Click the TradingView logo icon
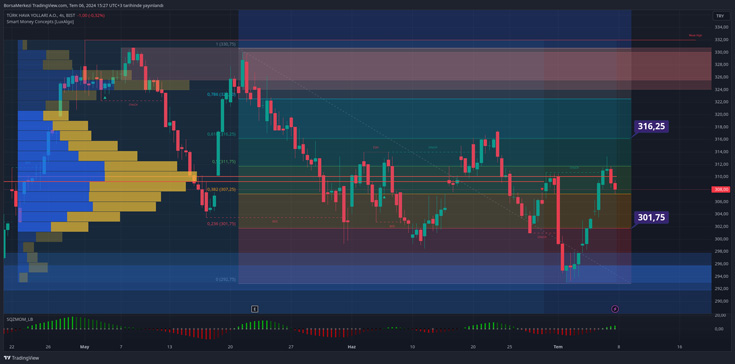Viewport: 735px width, 364px height. (7, 358)
